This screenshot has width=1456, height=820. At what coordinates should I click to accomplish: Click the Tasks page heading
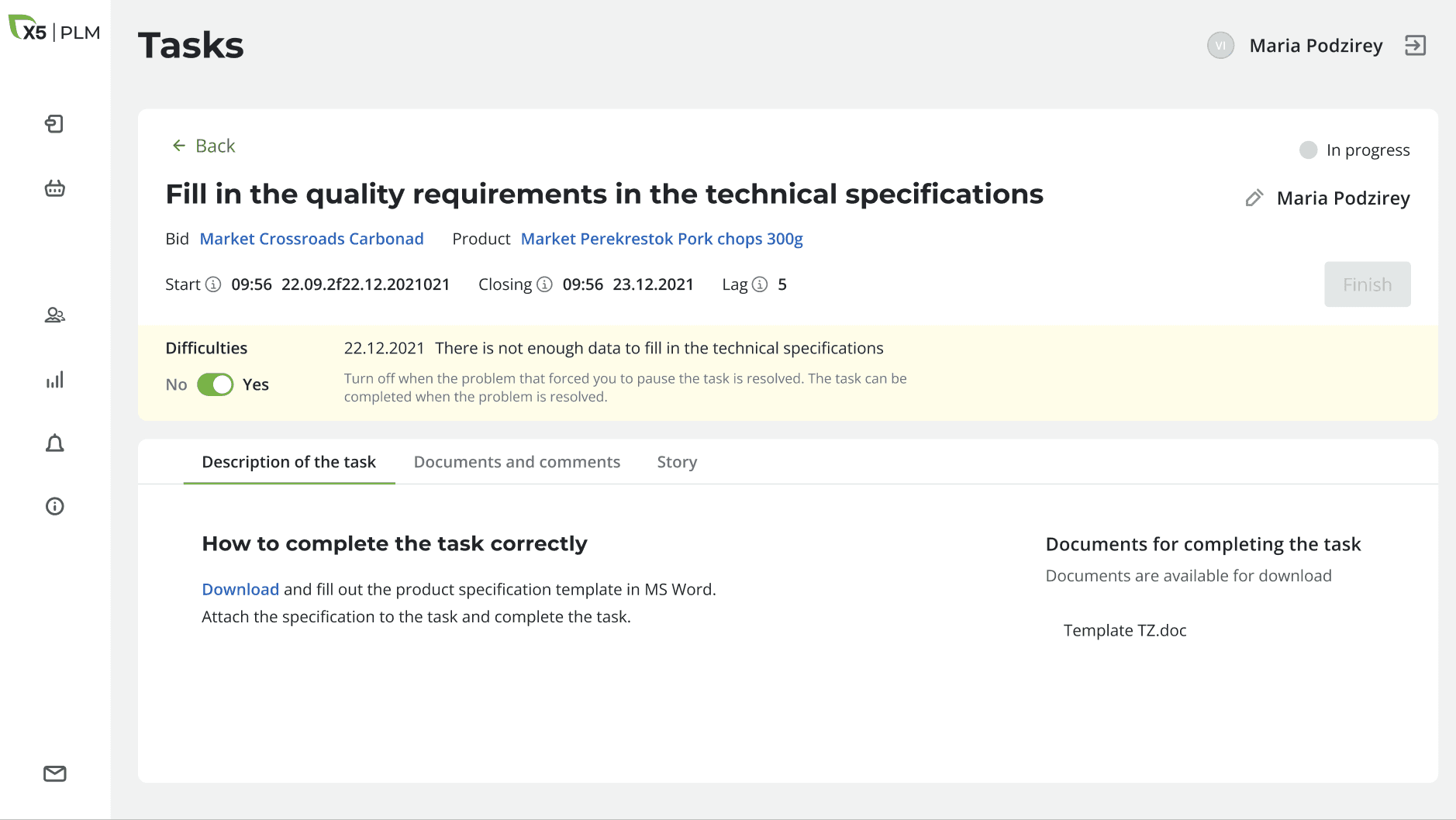pos(191,45)
